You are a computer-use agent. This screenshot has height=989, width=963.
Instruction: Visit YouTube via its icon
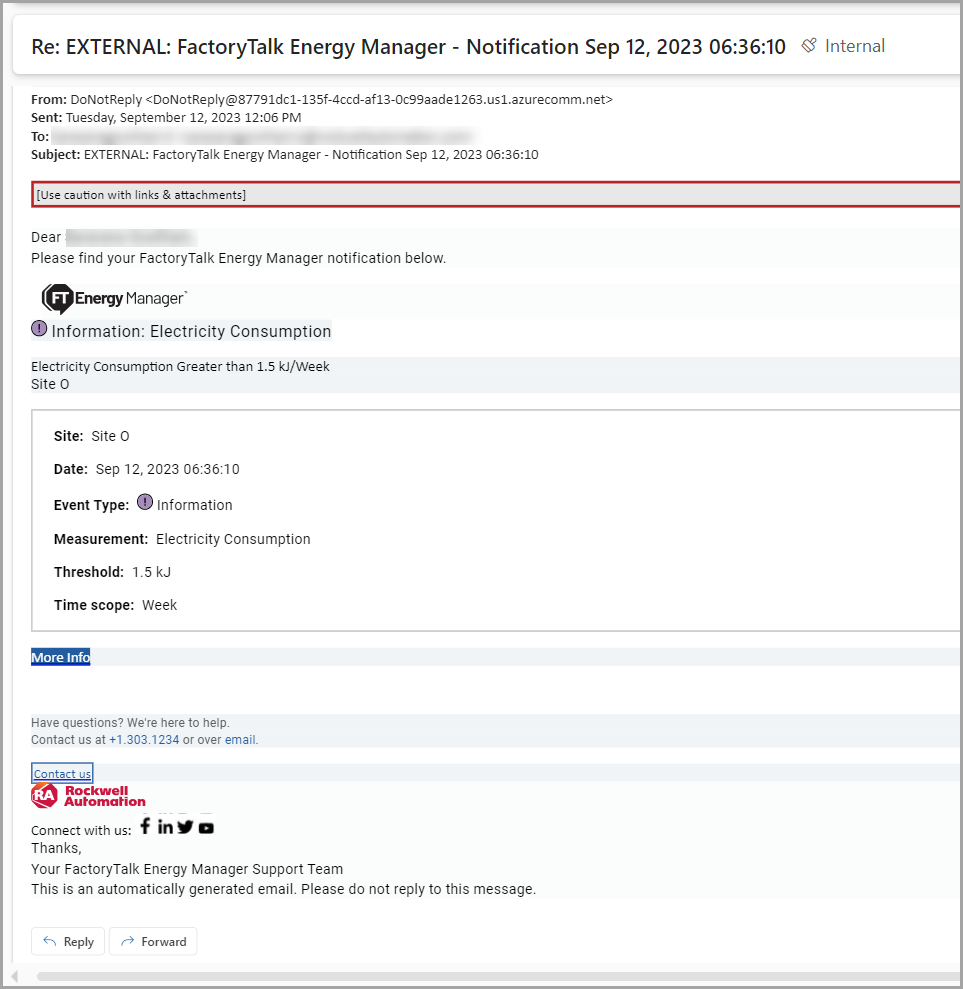click(x=206, y=827)
